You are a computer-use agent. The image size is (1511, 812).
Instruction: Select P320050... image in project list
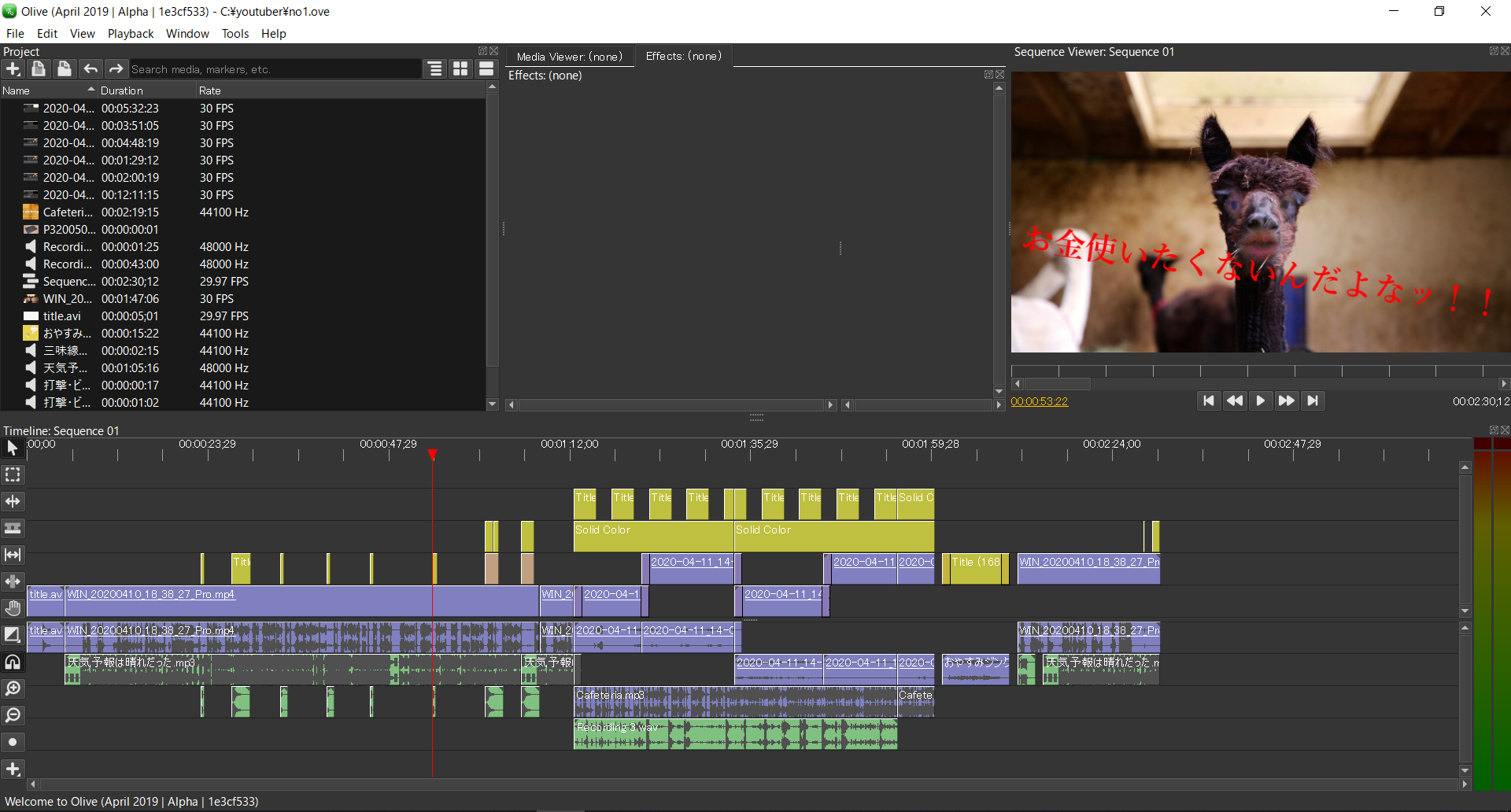point(242,230)
